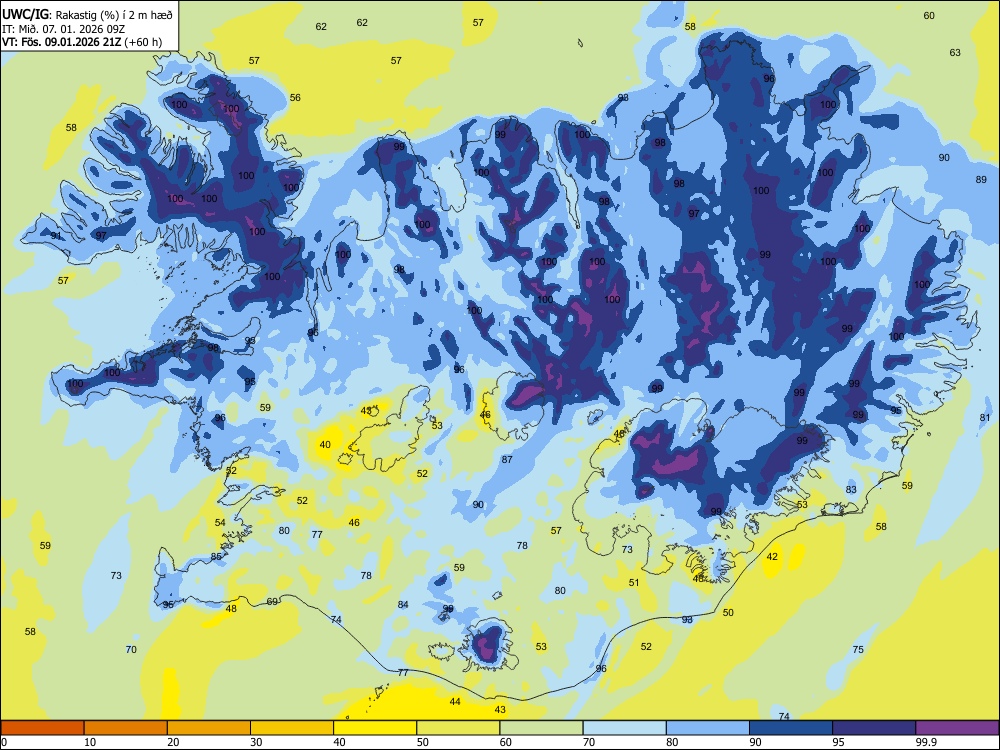Click the map value '54'
1000x750 pixels.
click(220, 522)
